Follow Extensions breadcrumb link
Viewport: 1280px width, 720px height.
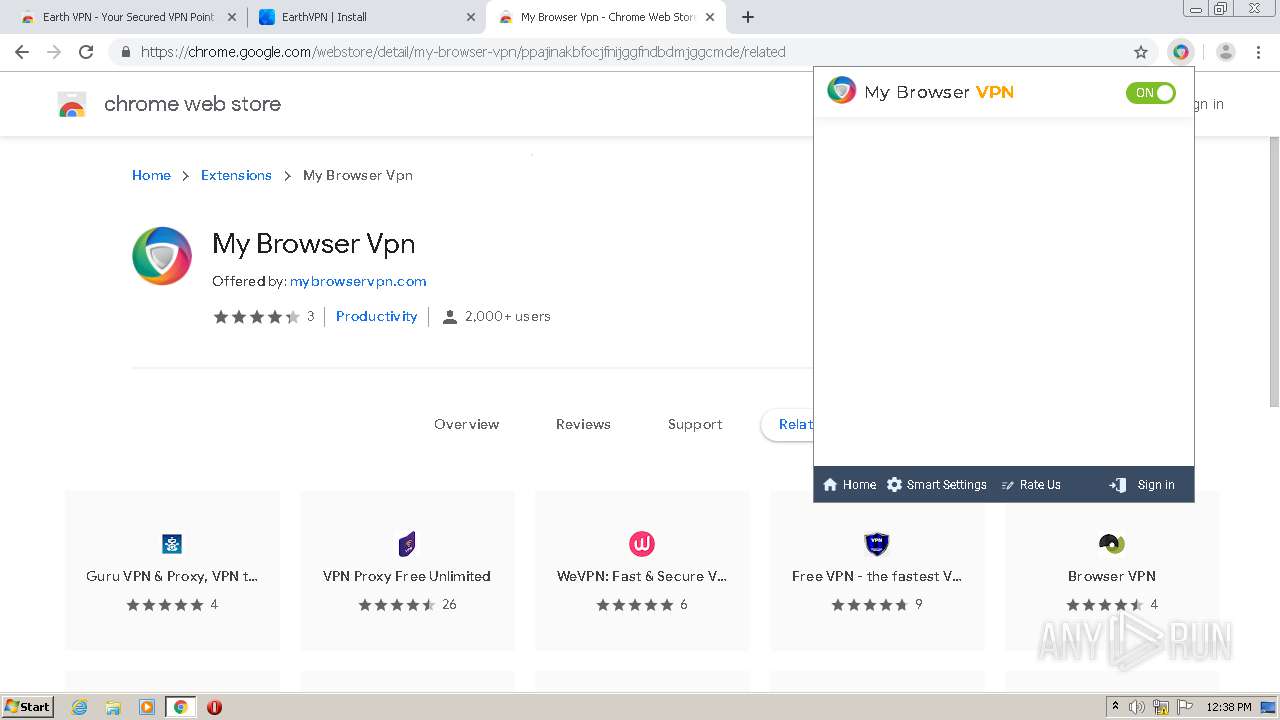[236, 175]
